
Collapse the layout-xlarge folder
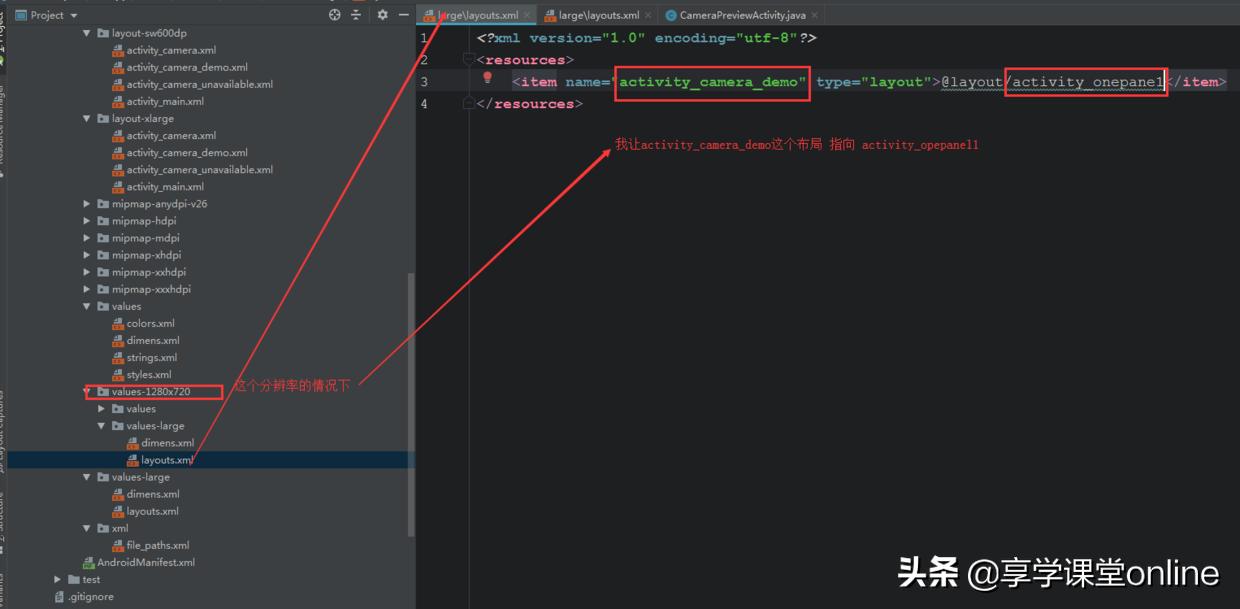(87, 118)
